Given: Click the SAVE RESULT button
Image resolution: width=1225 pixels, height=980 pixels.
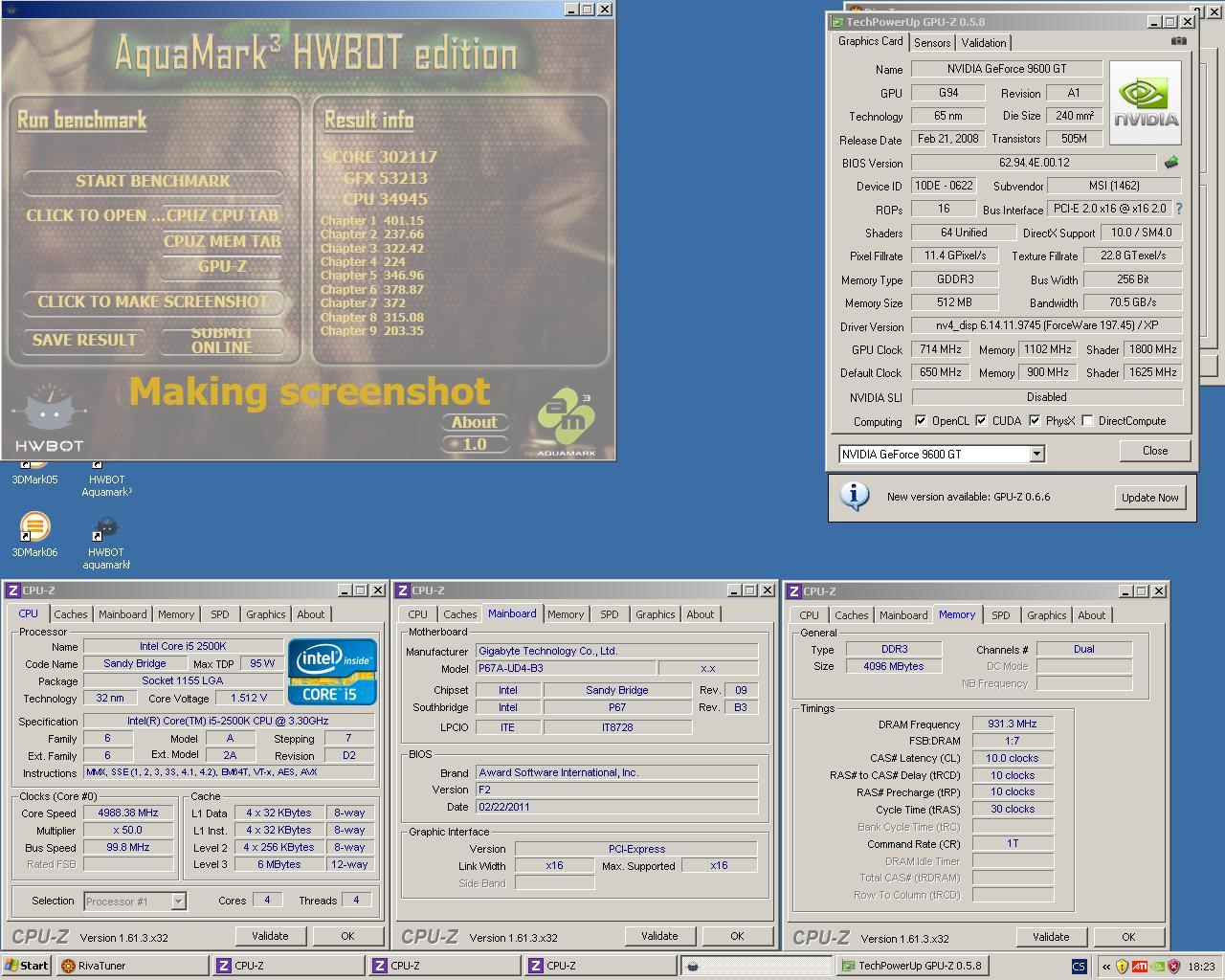Looking at the screenshot, I should coord(84,340).
